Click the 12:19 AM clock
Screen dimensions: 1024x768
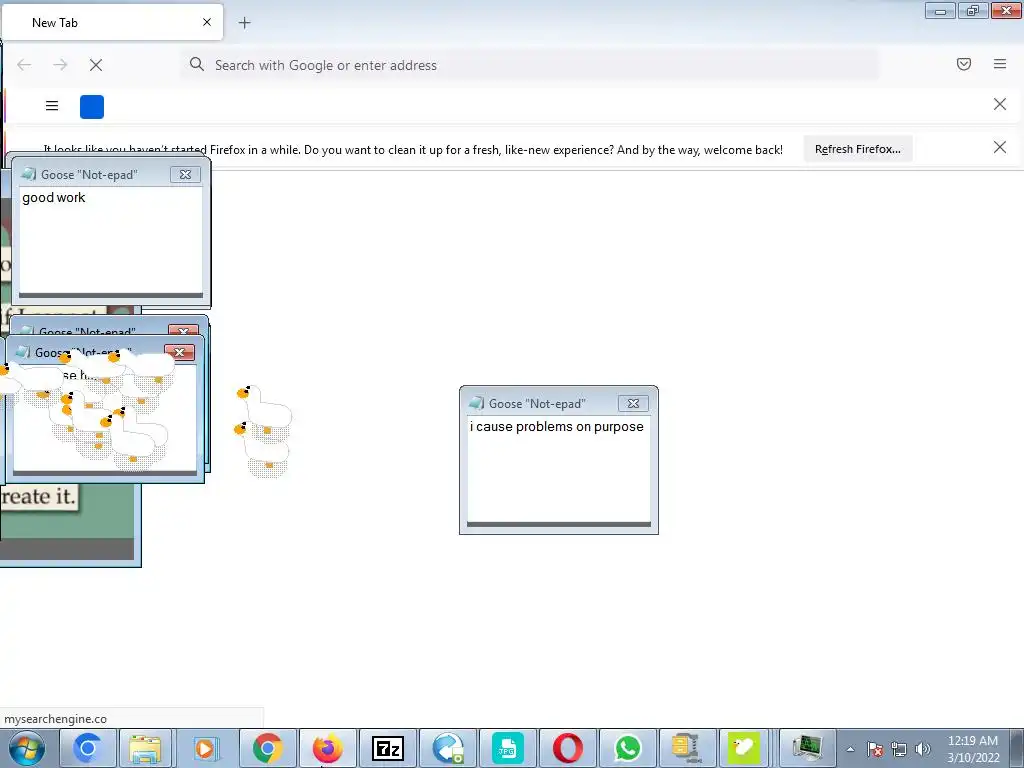point(973,741)
